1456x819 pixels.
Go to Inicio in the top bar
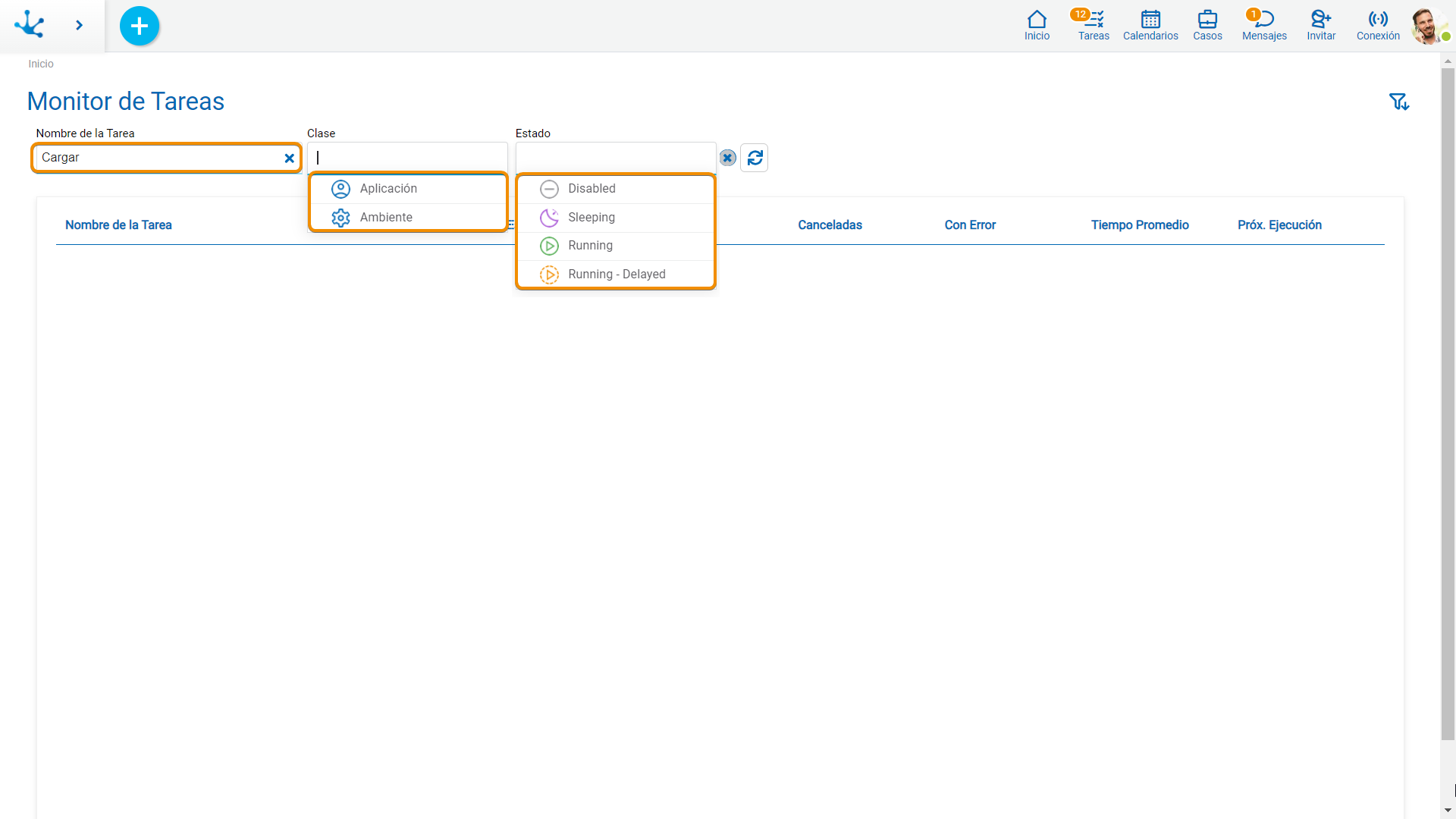coord(1037,25)
